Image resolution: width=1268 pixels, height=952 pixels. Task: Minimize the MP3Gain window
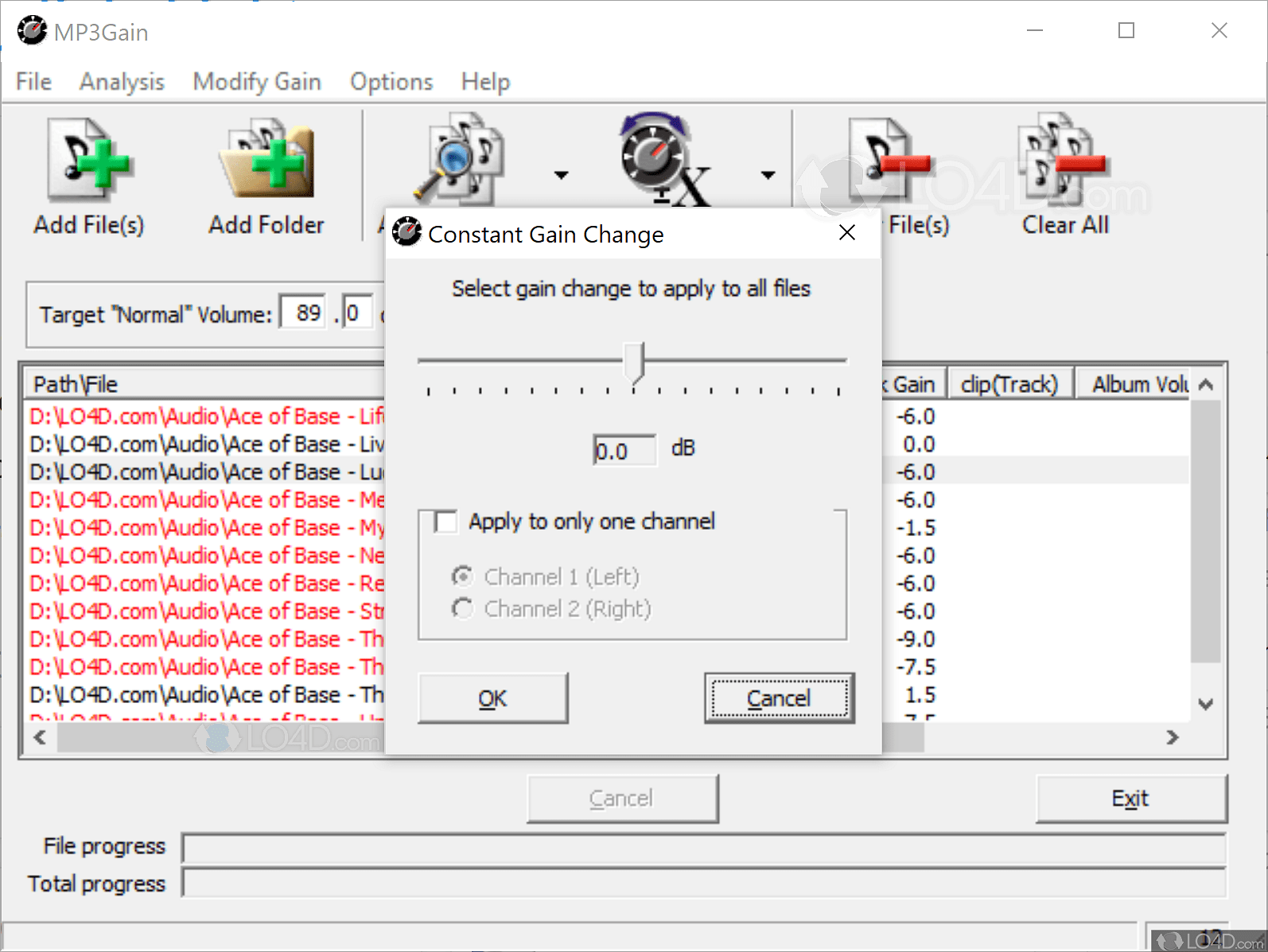tap(1035, 31)
